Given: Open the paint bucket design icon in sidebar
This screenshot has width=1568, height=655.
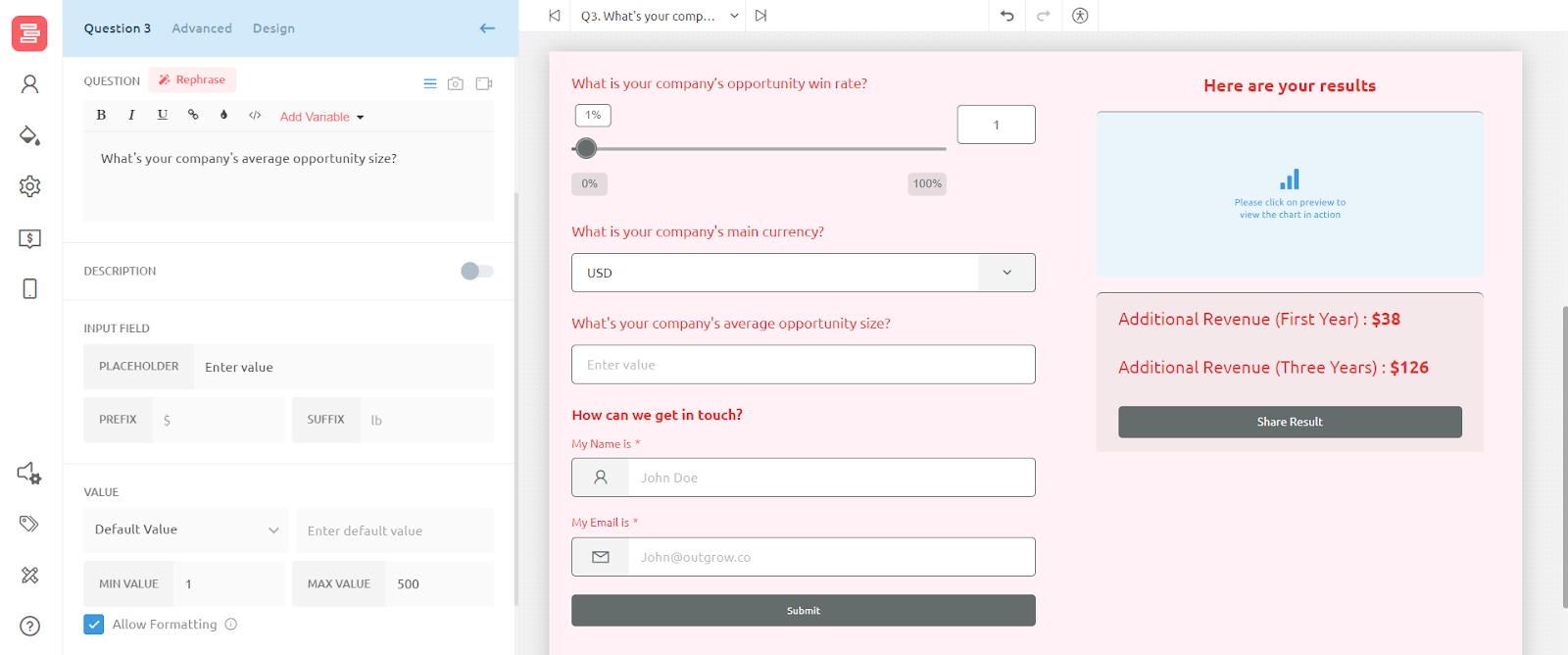Looking at the screenshot, I should click(29, 135).
